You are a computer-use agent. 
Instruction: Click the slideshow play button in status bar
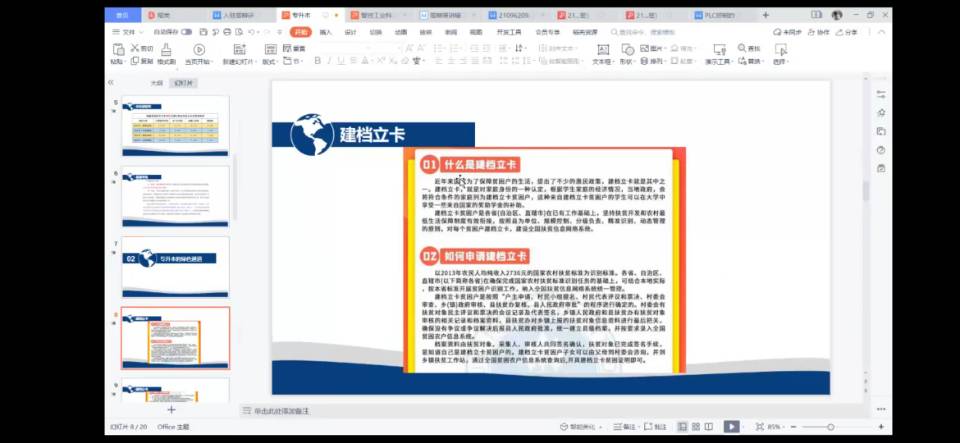pyautogui.click(x=731, y=427)
